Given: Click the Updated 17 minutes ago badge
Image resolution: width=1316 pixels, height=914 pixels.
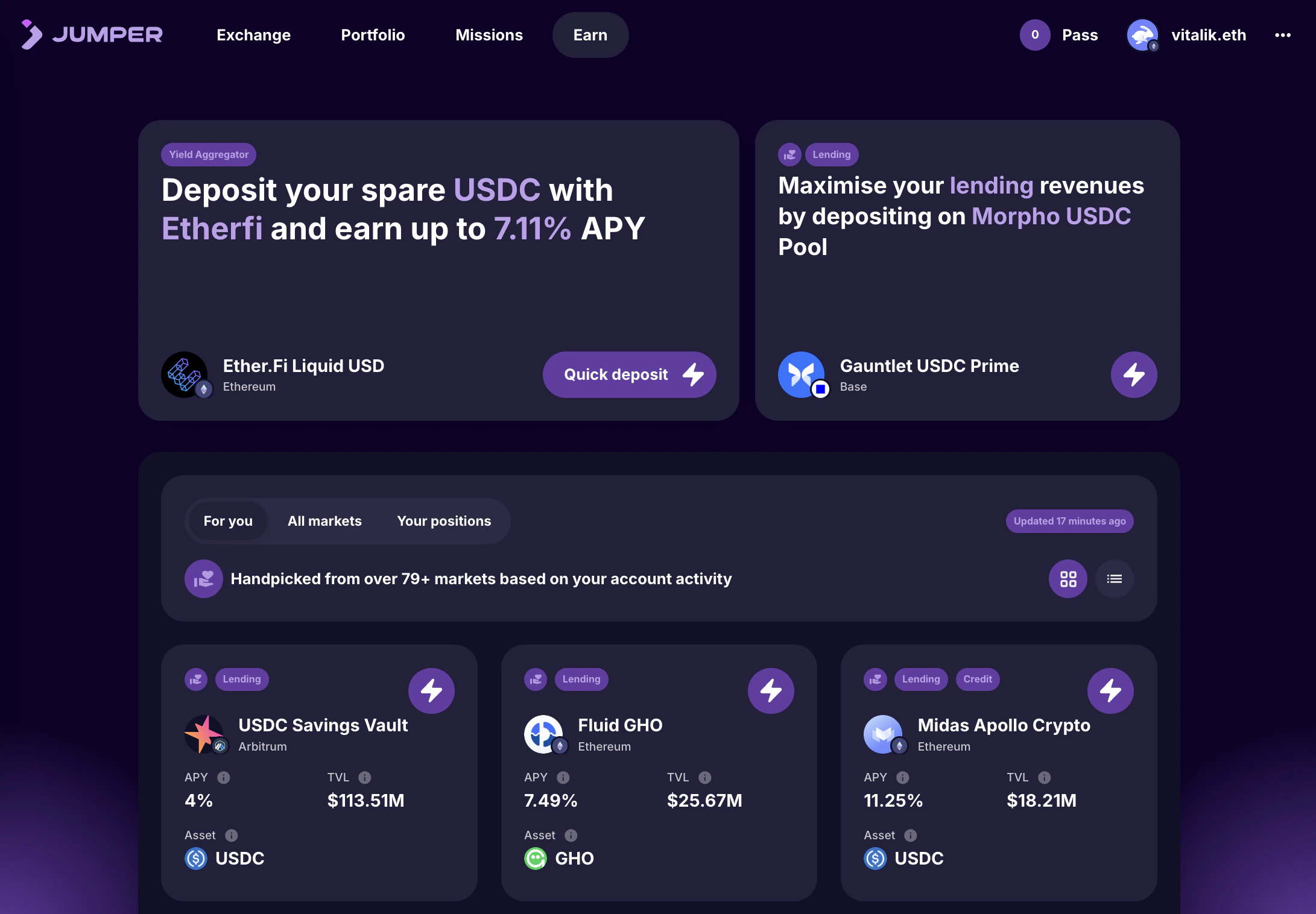Looking at the screenshot, I should (1070, 522).
